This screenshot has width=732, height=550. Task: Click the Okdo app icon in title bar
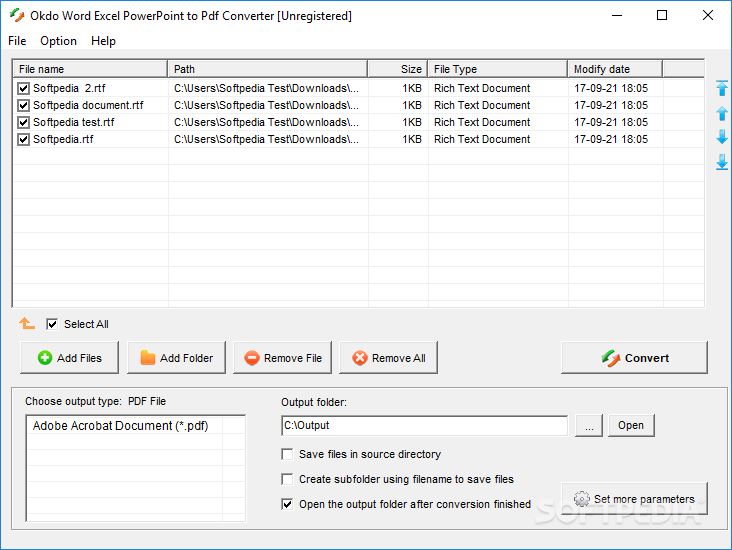(x=17, y=15)
